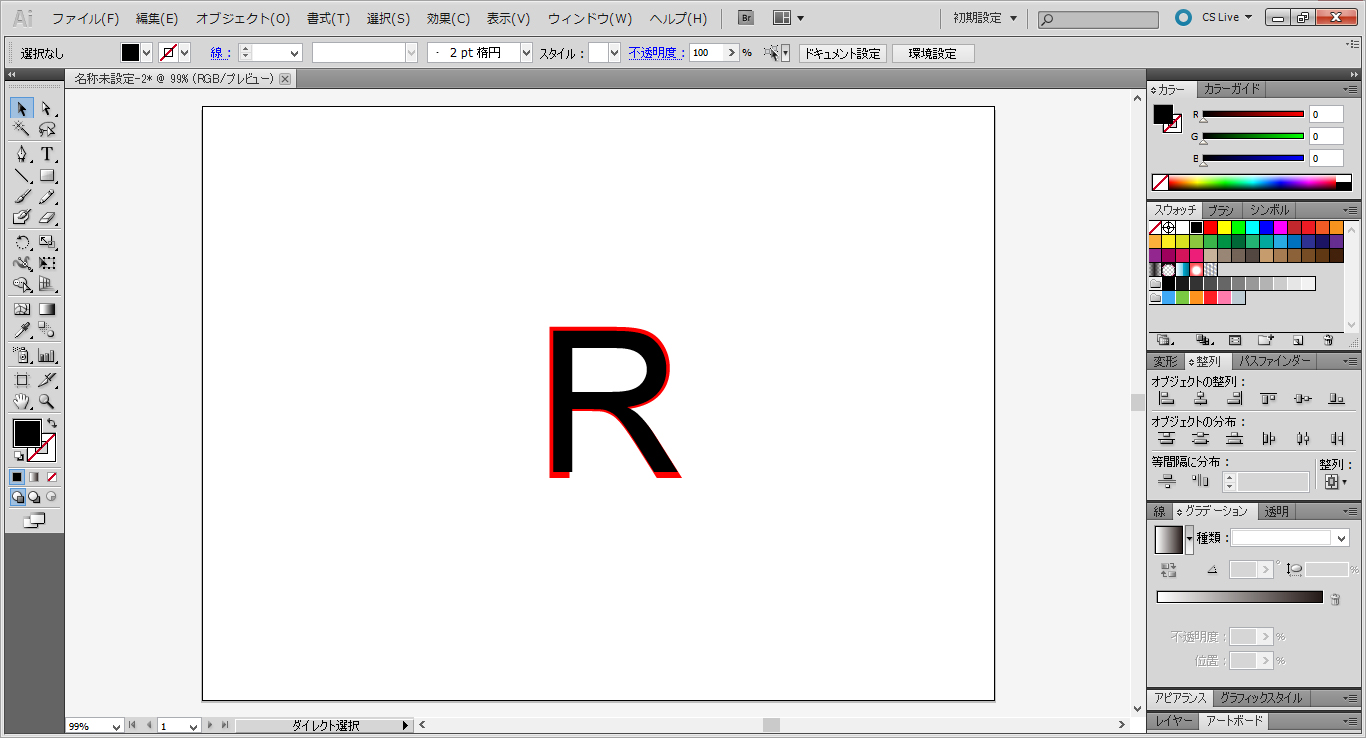Viewport: 1366px width, 738px height.
Task: Expand opacity 100 value arrow
Action: pos(732,53)
